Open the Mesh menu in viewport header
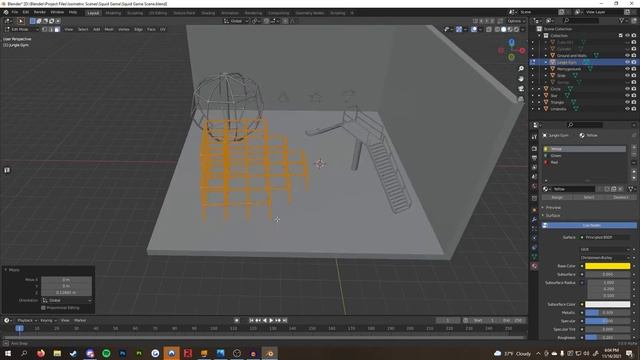This screenshot has width=640, height=360. 109,29
